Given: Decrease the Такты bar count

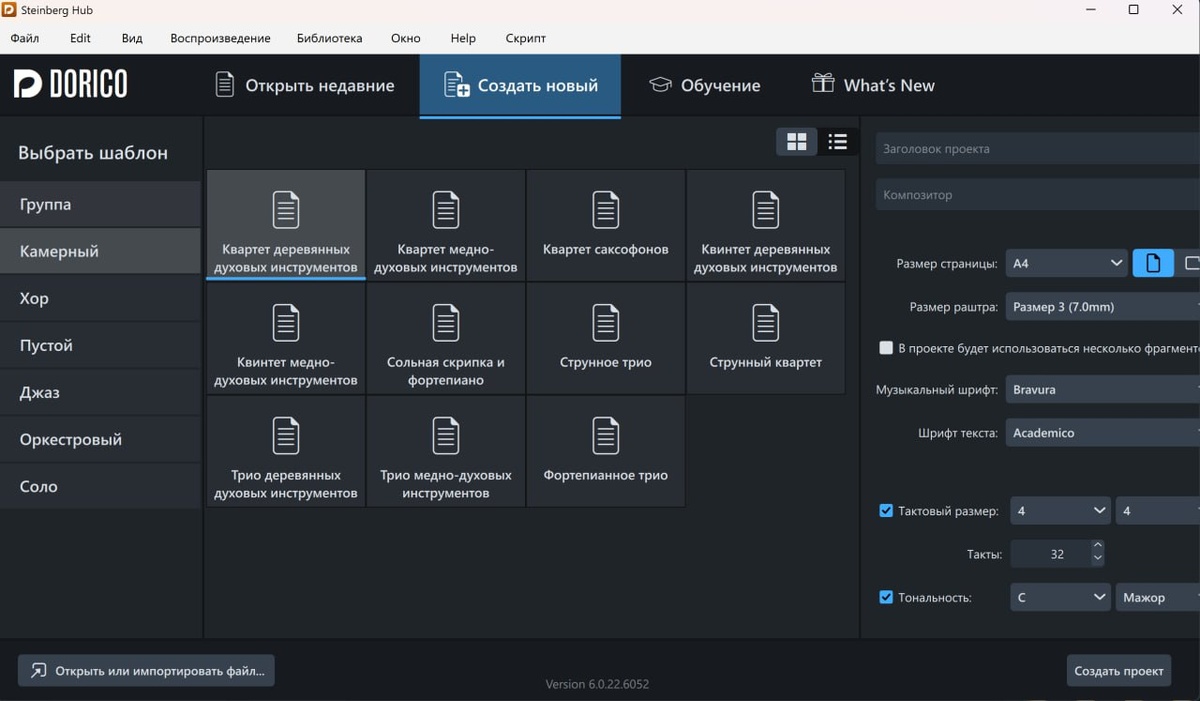Looking at the screenshot, I should pyautogui.click(x=1098, y=560).
